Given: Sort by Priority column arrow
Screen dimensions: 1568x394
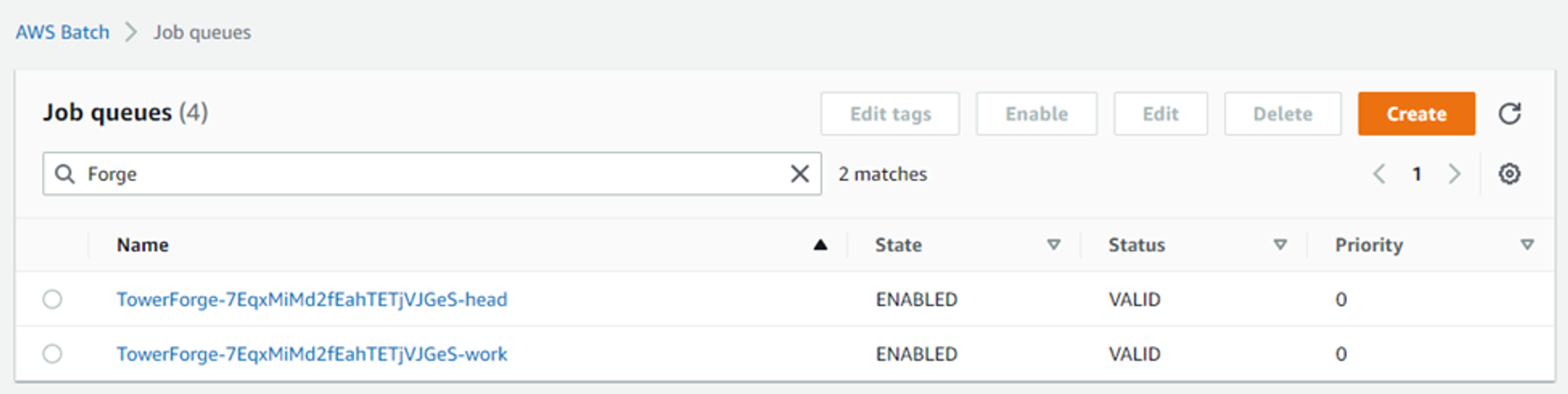Looking at the screenshot, I should point(1527,245).
